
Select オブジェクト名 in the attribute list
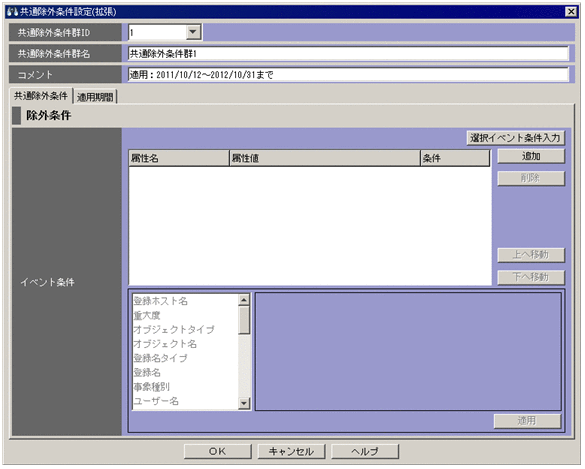pos(185,344)
